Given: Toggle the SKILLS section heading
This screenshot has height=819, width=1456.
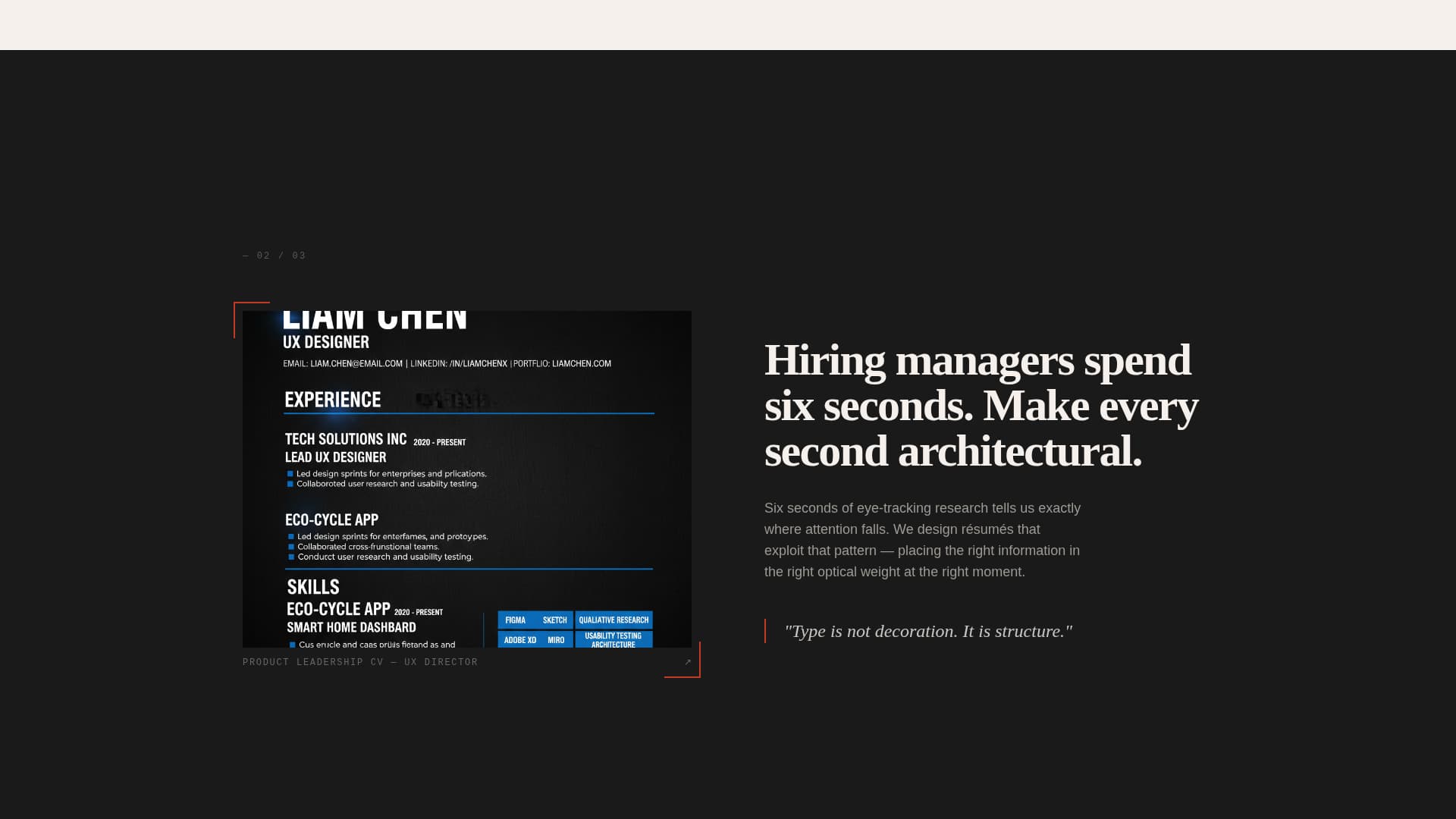Looking at the screenshot, I should 313,587.
